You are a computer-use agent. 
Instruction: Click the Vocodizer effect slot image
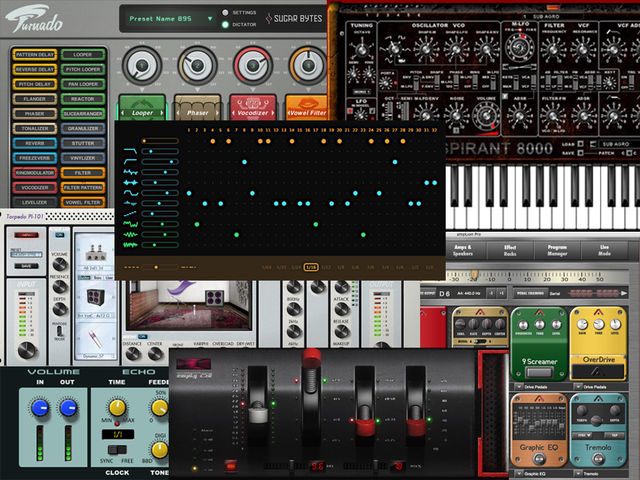point(253,107)
